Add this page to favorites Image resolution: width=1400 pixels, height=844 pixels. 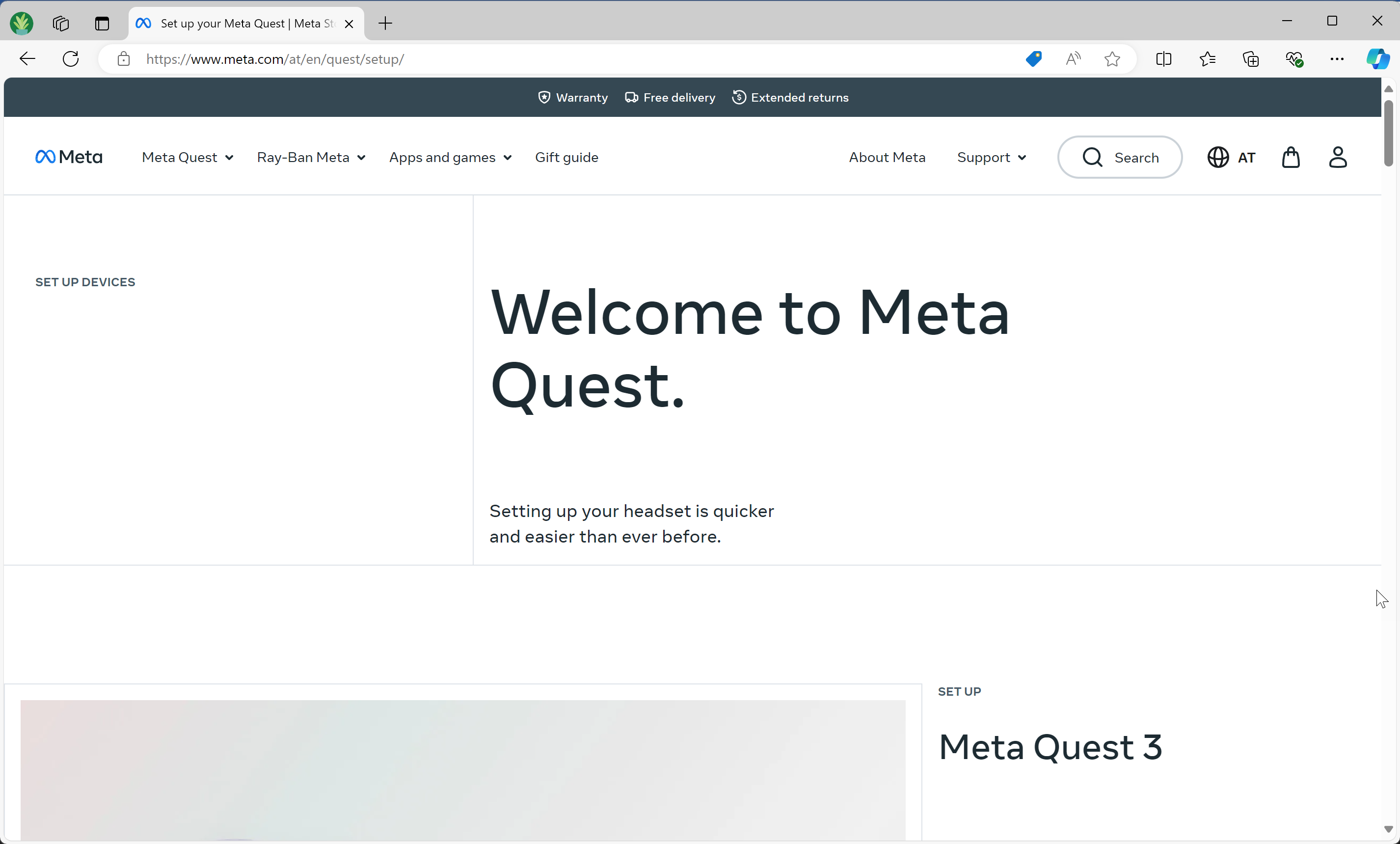coord(1112,59)
